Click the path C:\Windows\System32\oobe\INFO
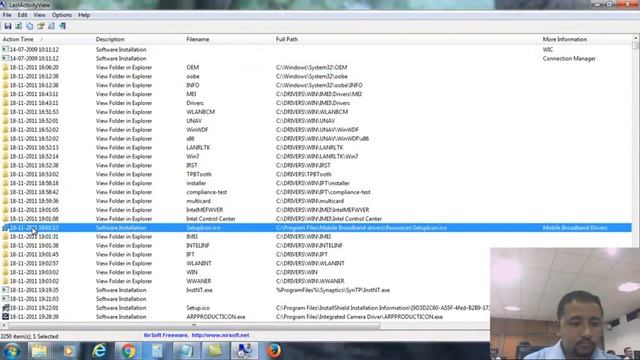Screen dimensions: 640x360 [x=319, y=85]
